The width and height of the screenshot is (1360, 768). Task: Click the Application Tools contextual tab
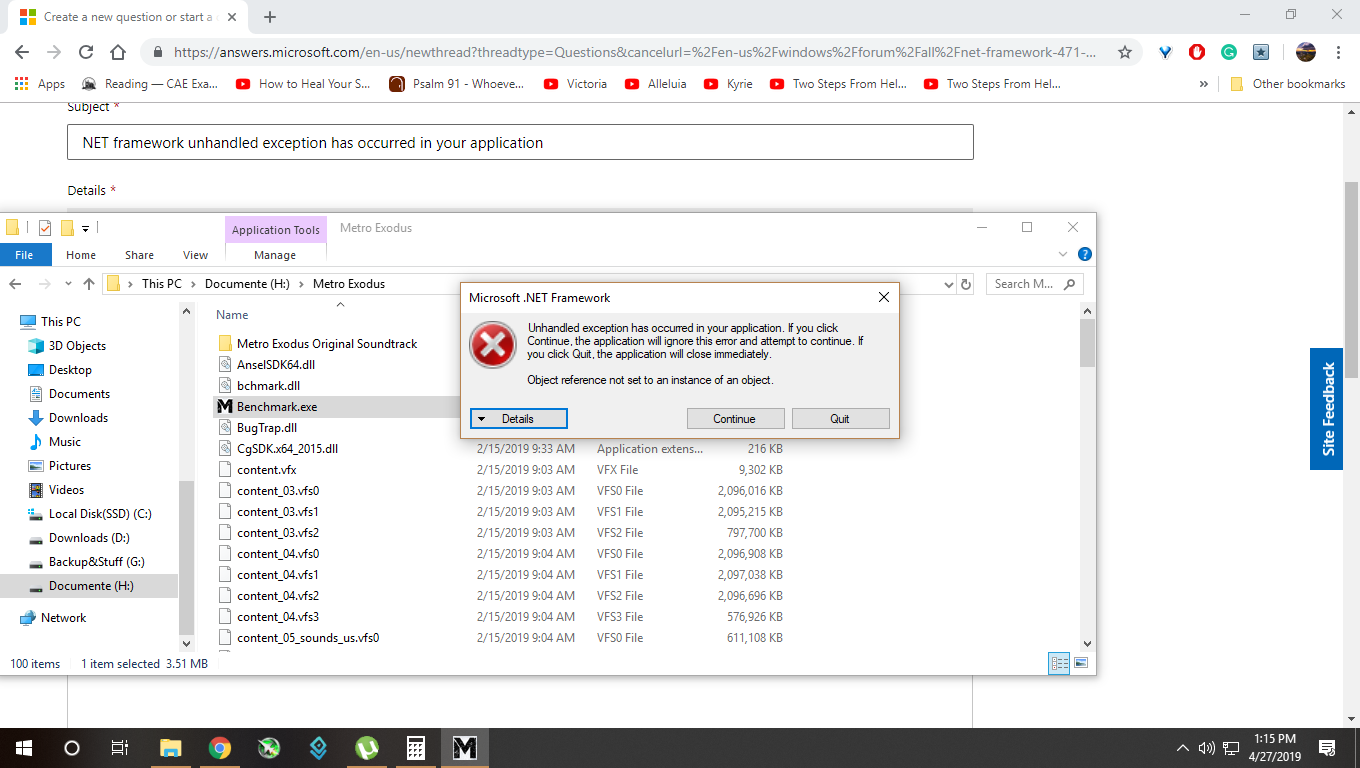[275, 230]
